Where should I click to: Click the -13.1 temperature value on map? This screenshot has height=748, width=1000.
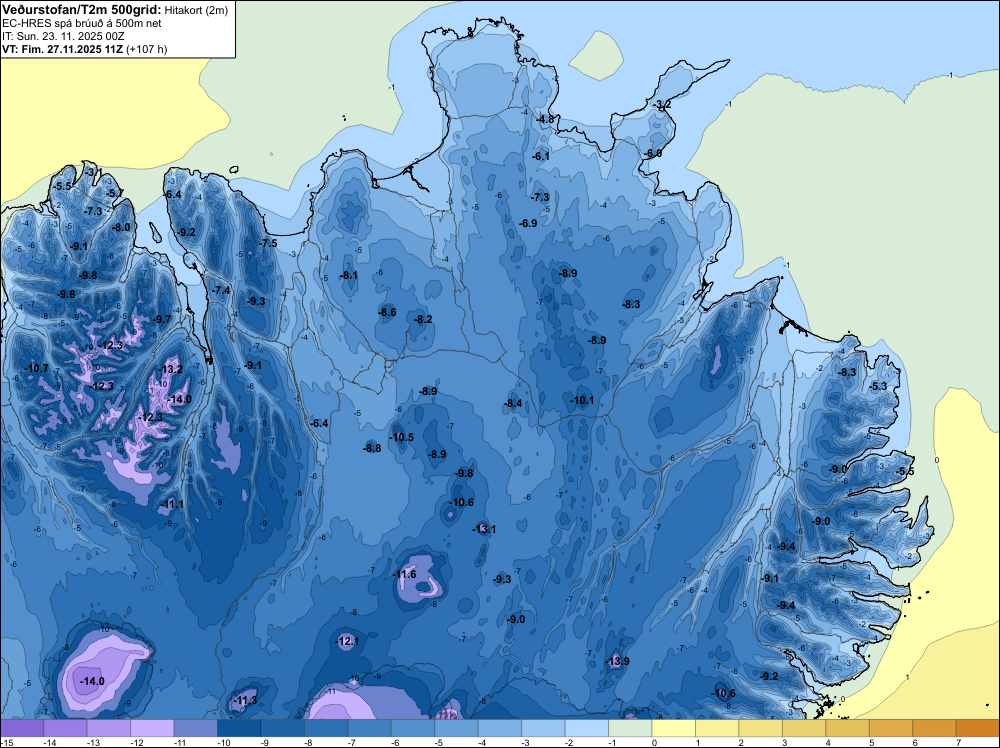point(484,529)
